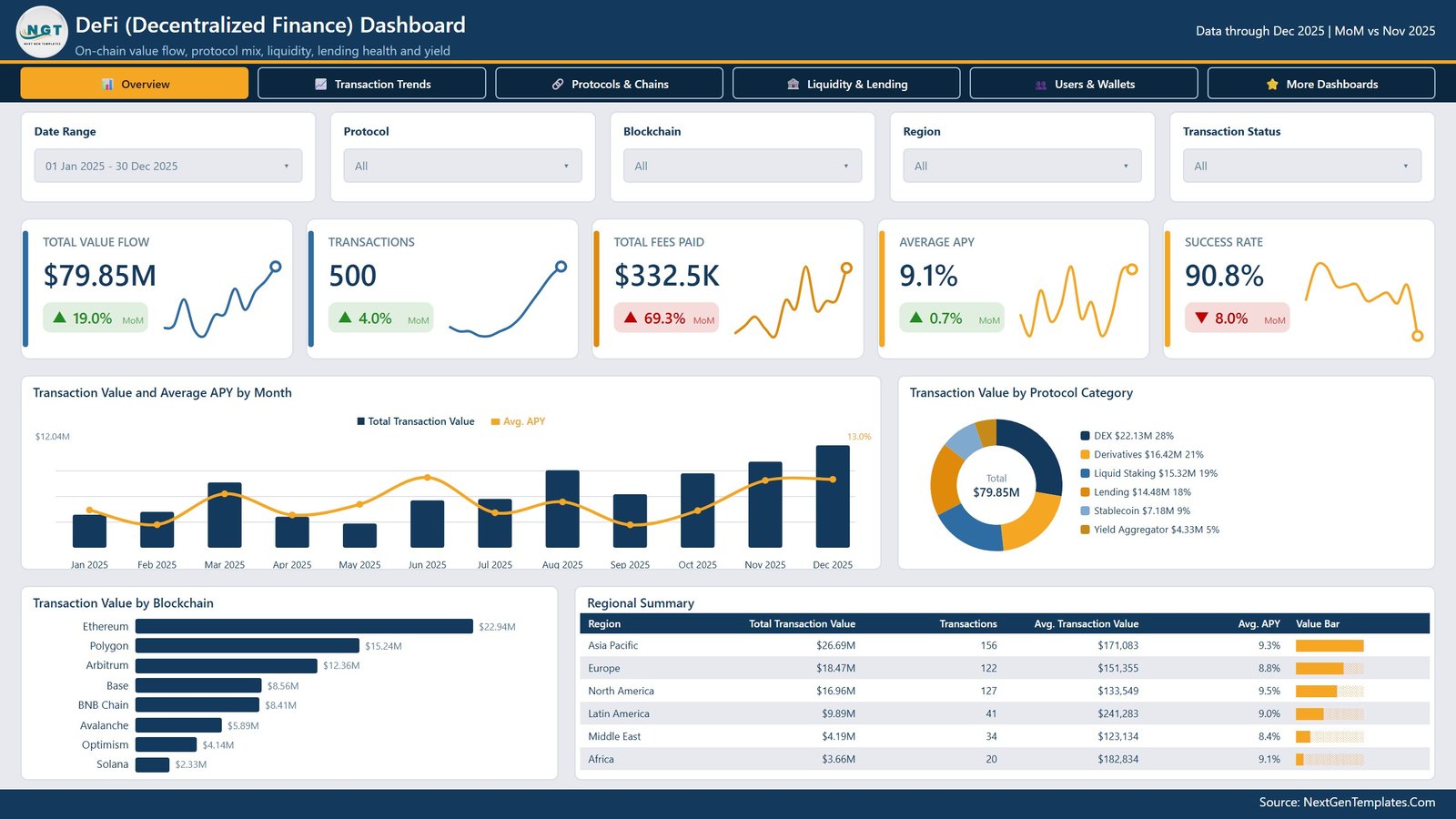Sort by the Transactions column header
The width and height of the screenshot is (1456, 819).
(968, 623)
